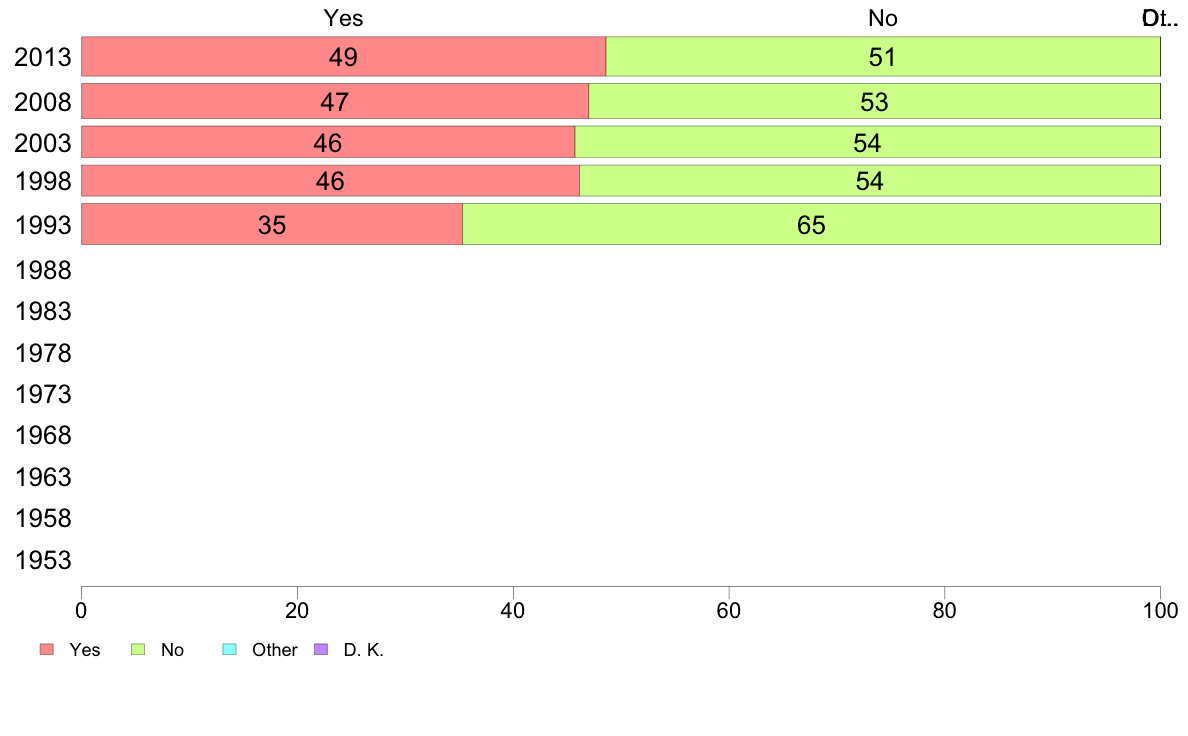Screen dimensions: 1188x736
Task: Click the 1953 year axis label
Action: click(43, 560)
